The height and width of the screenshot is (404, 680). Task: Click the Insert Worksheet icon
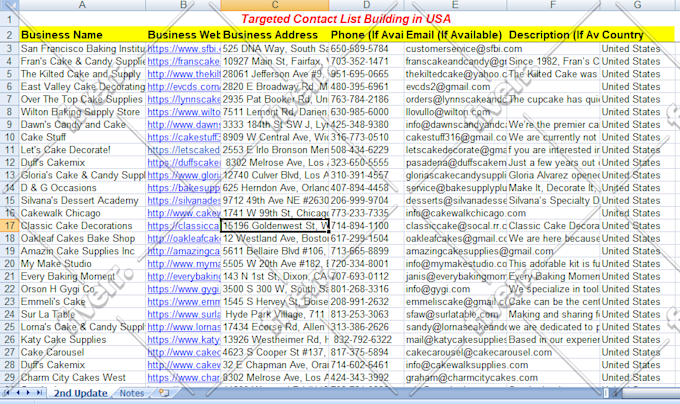(x=164, y=393)
